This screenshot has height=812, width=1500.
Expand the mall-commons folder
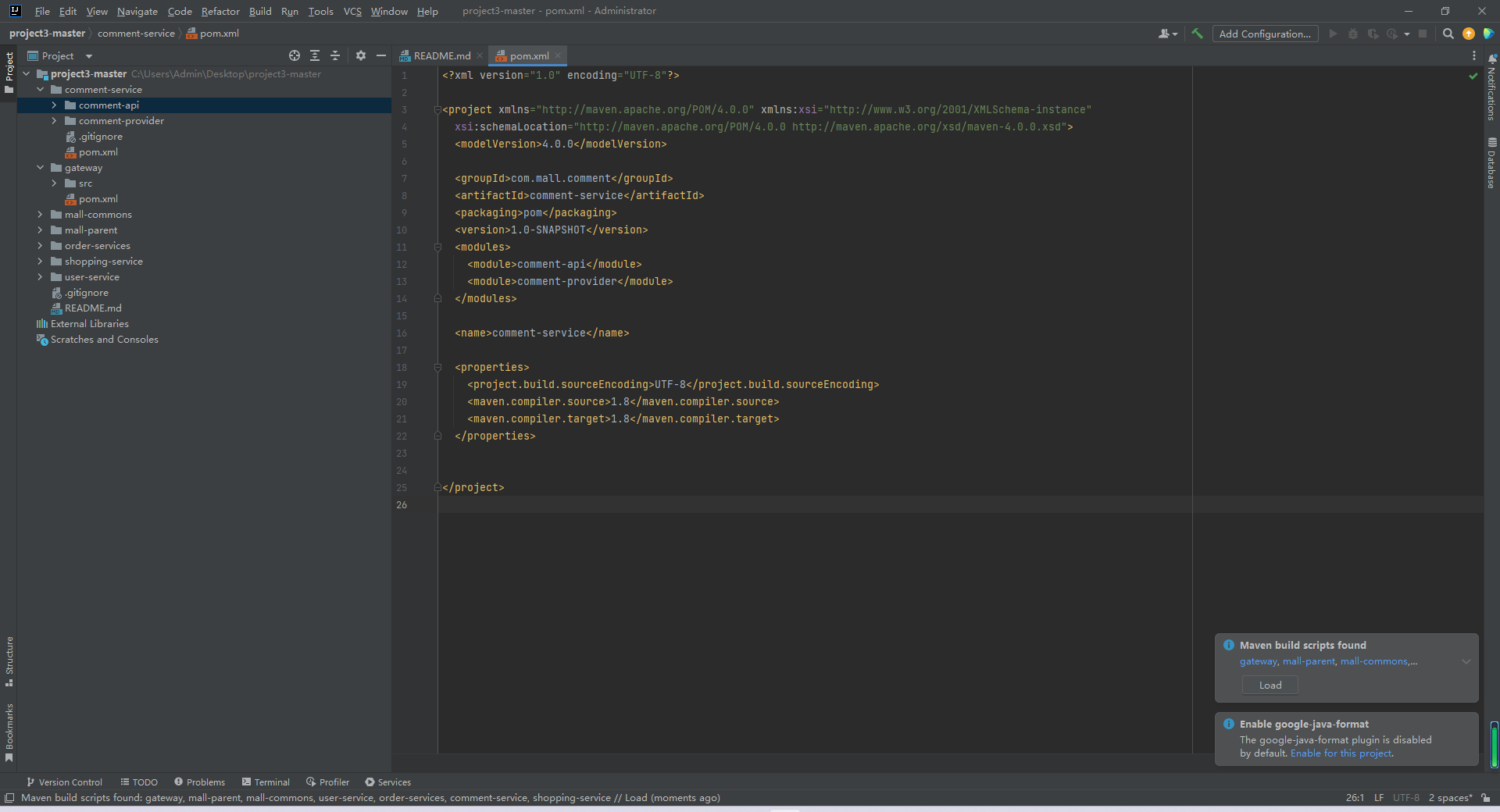[41, 215]
